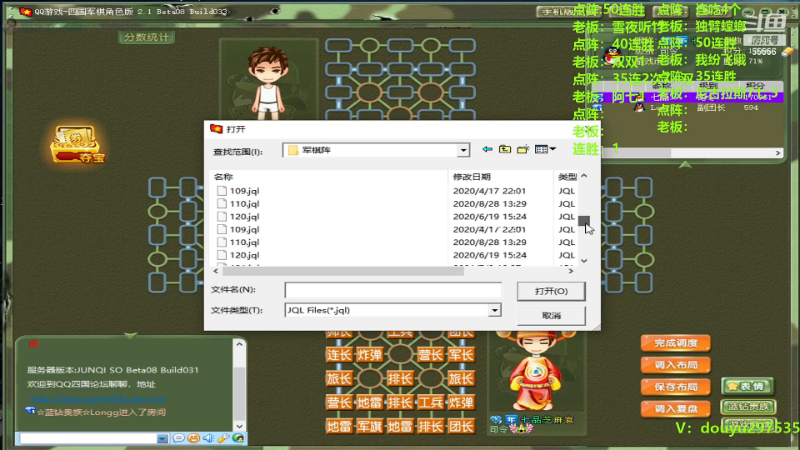The image size is (800, 450).
Task: Select the 军旗 flag piece on the board
Action: 369,426
